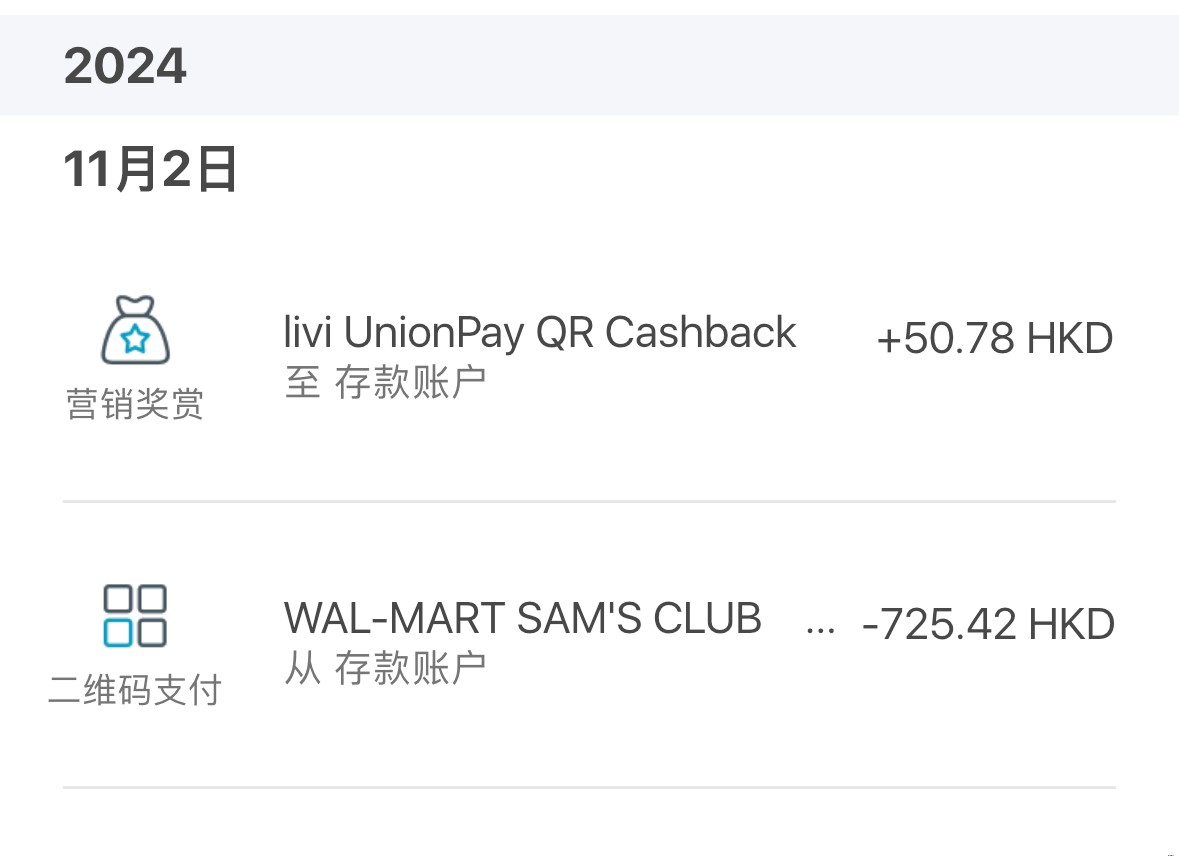Viewport: 1179px width, 862px height.
Task: Open the WAL-MART SAM'S CLUB transaction
Action: [x=522, y=619]
